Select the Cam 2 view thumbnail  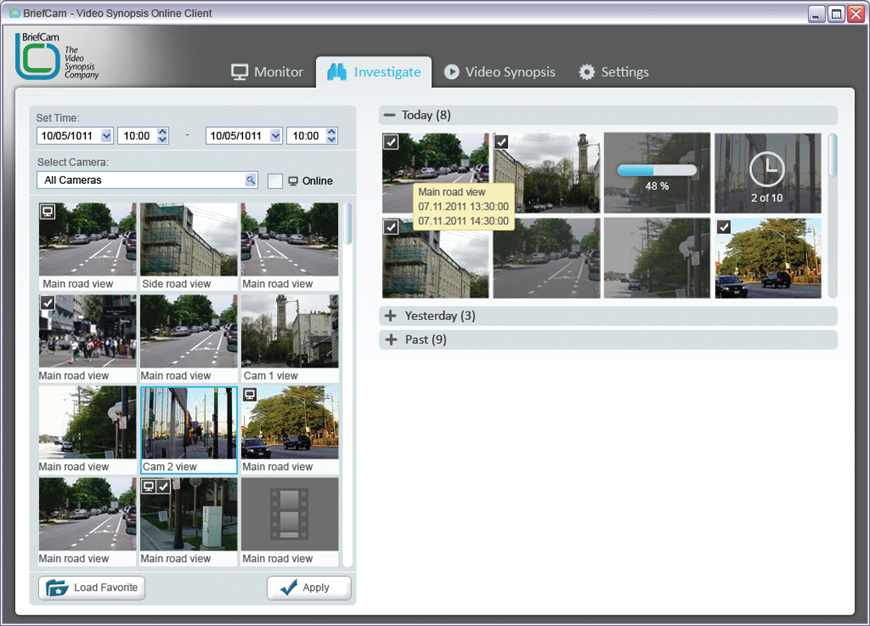(188, 424)
